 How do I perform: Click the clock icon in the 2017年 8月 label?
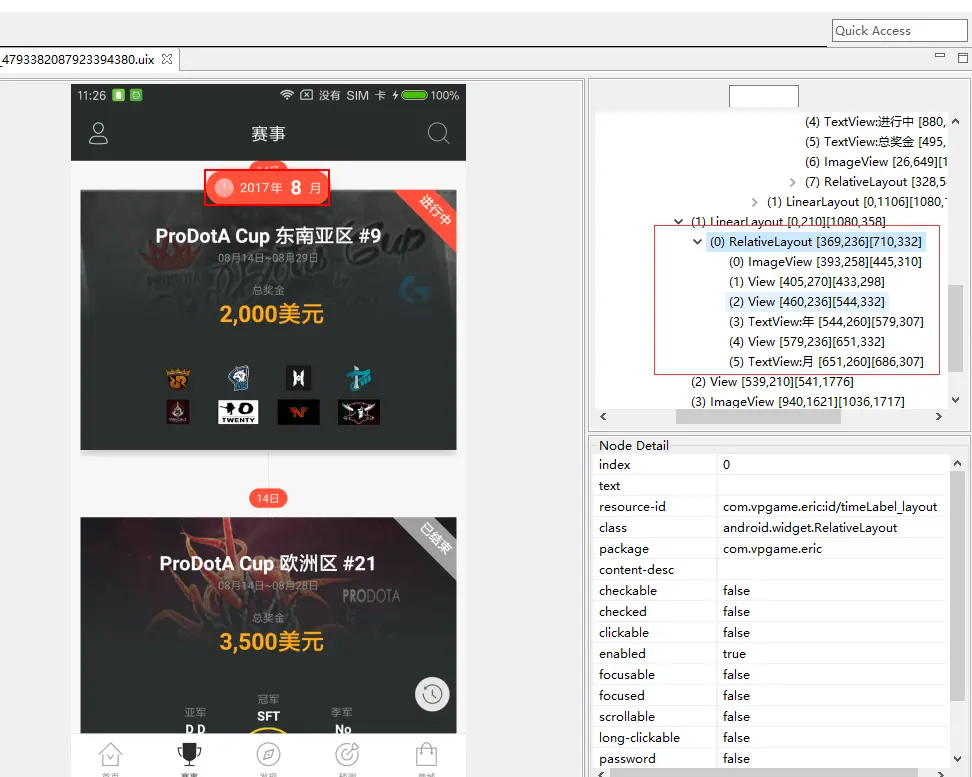pyautogui.click(x=224, y=187)
